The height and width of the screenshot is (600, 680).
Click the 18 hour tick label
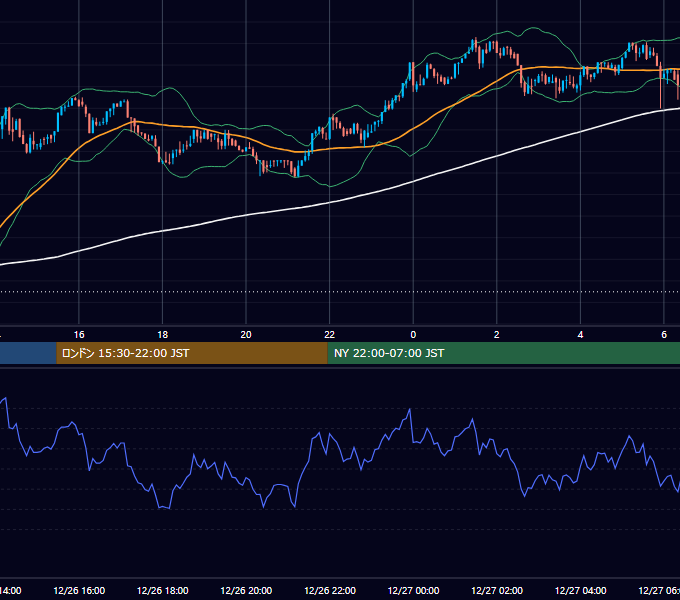coord(163,335)
